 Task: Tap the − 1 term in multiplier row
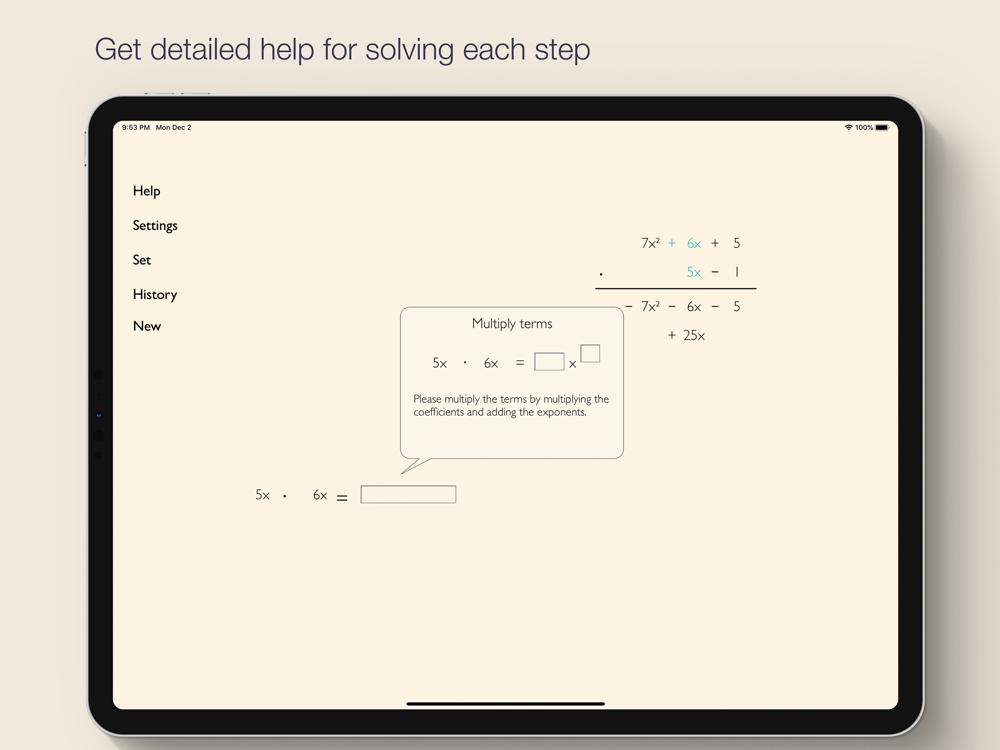[726, 273]
